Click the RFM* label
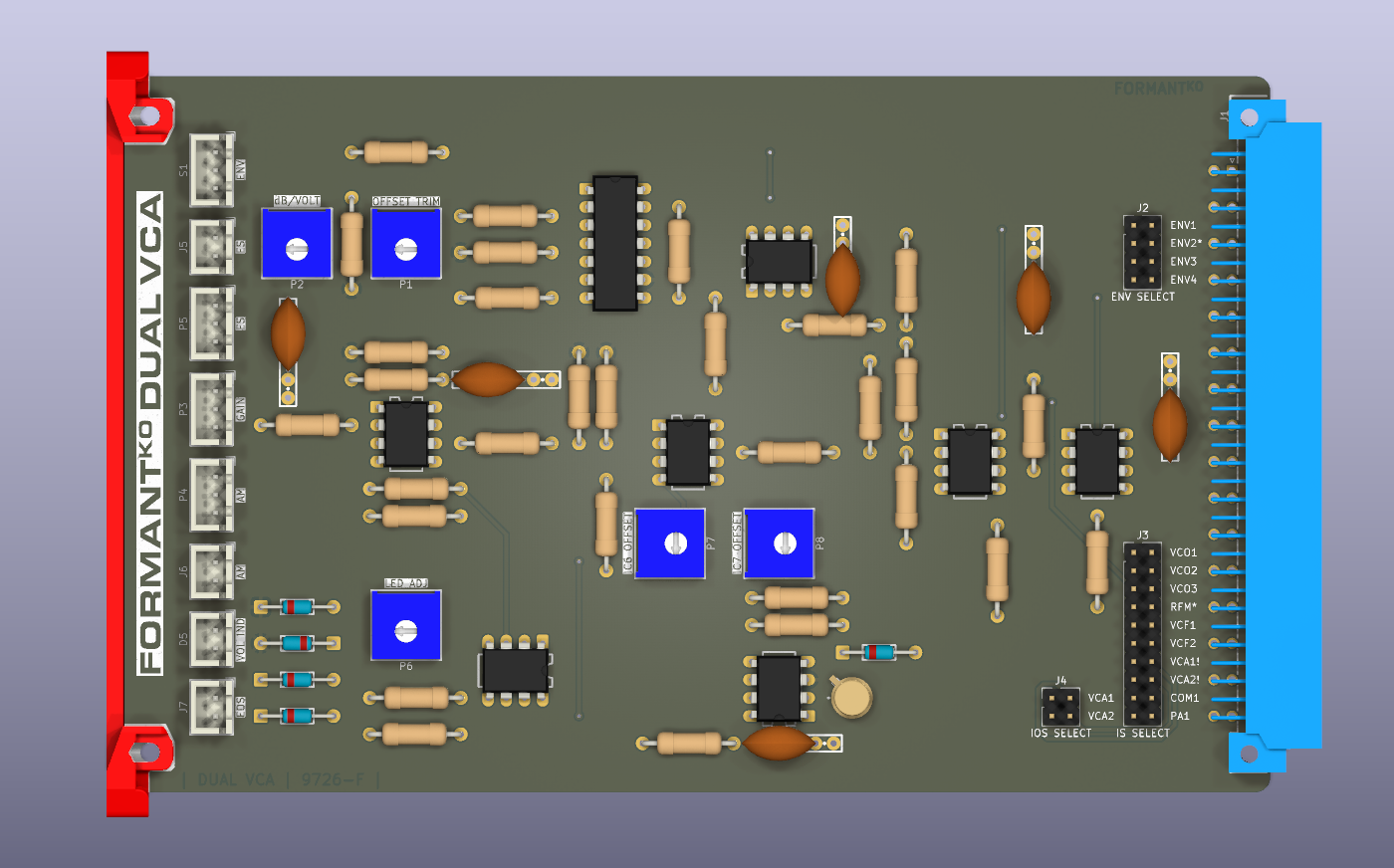 (1183, 606)
